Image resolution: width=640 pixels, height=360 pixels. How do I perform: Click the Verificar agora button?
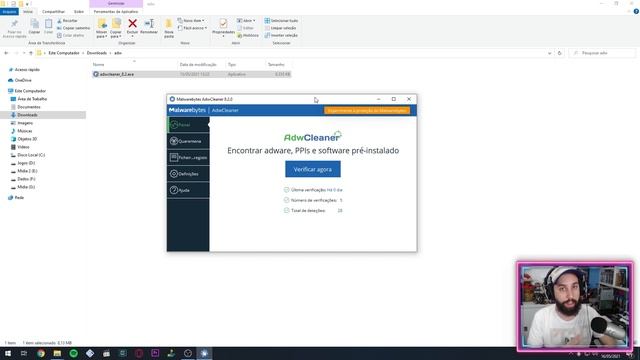coord(313,169)
